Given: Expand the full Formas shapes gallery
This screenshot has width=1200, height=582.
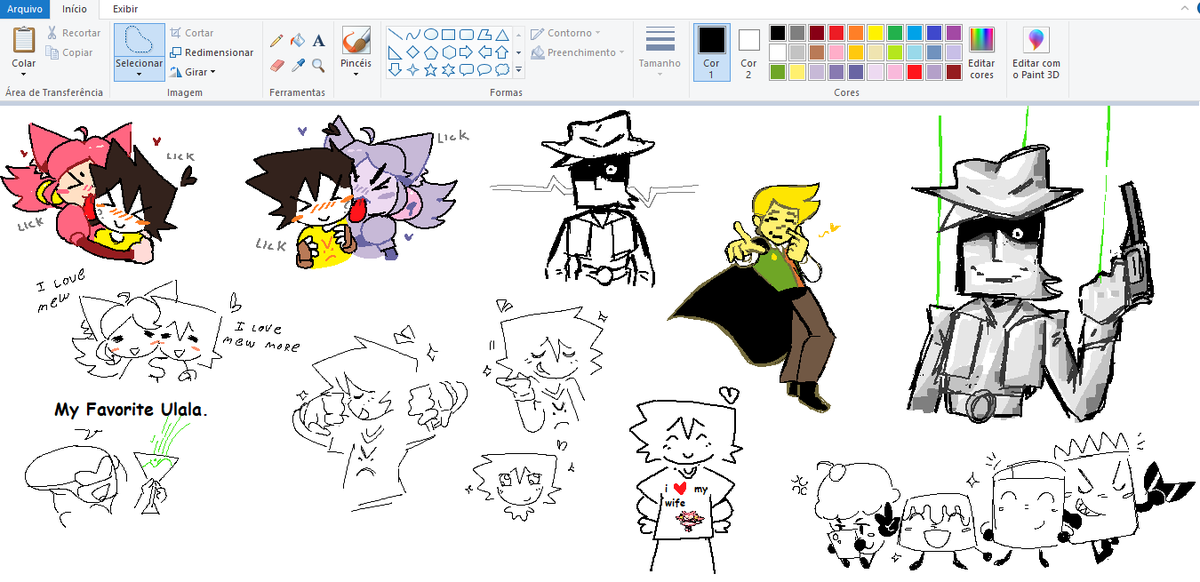Looking at the screenshot, I should 518,70.
